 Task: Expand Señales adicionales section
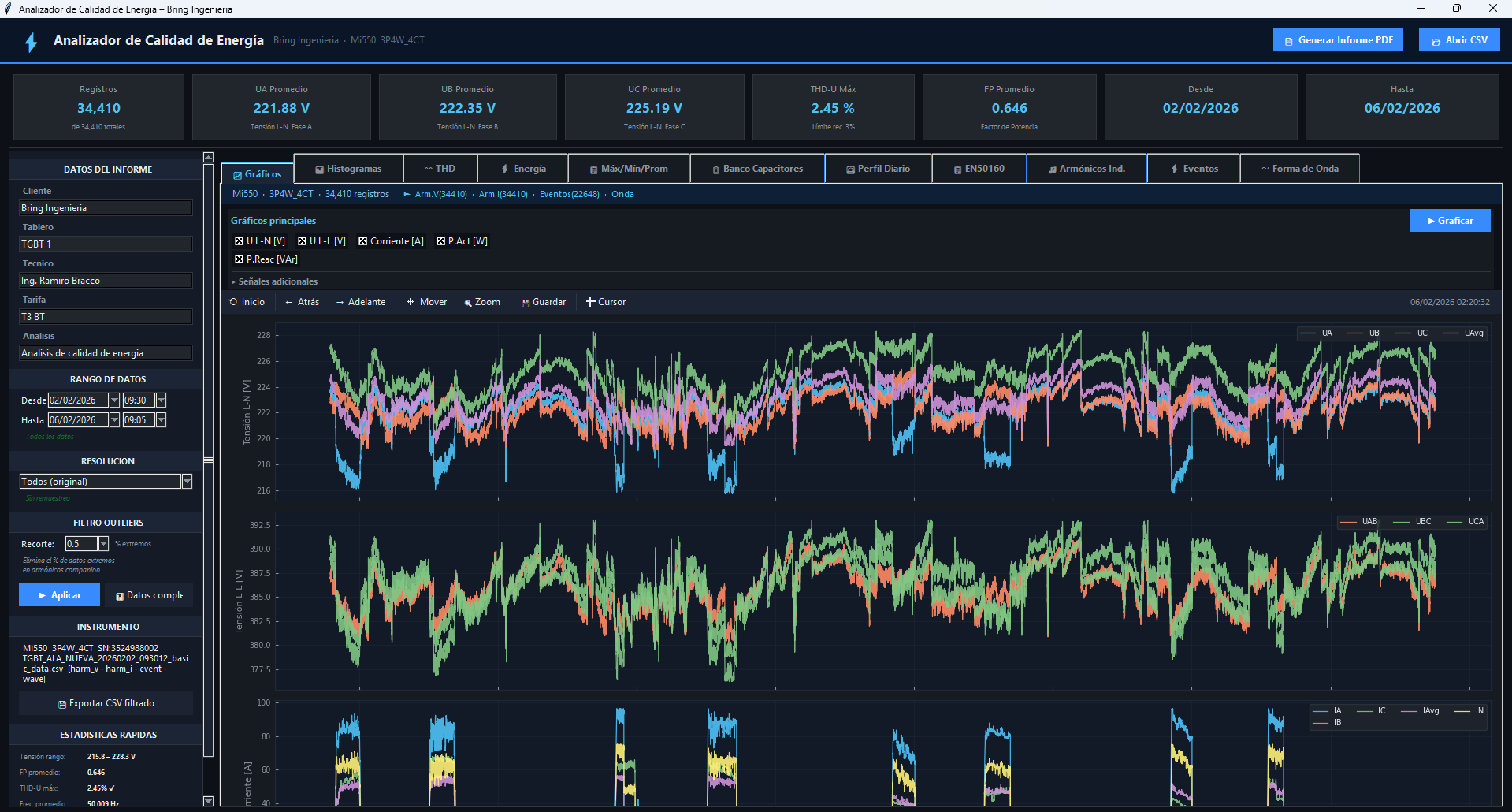tap(274, 281)
